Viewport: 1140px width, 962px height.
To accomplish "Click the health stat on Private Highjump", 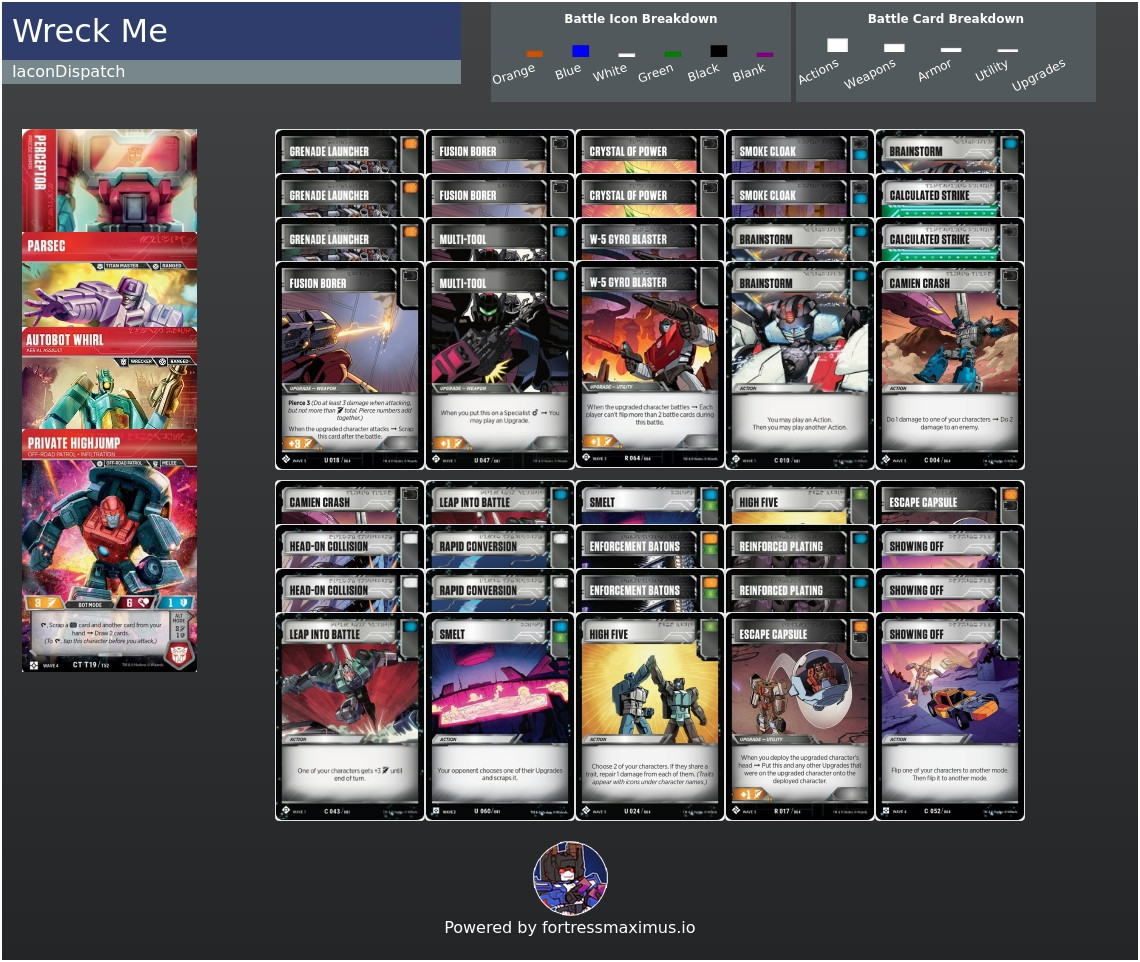I will coord(136,603).
